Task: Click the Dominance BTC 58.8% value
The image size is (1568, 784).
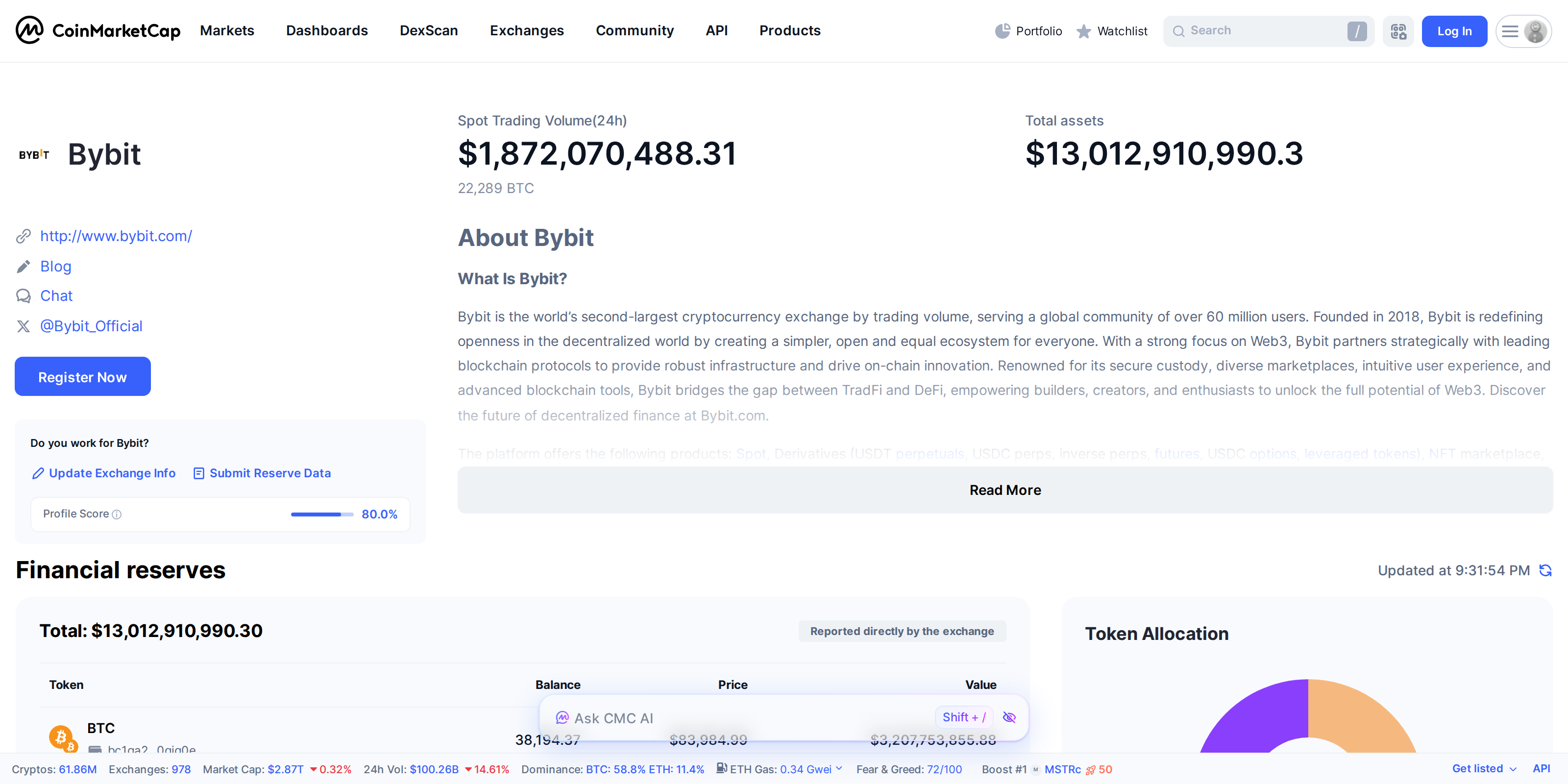Action: point(615,769)
